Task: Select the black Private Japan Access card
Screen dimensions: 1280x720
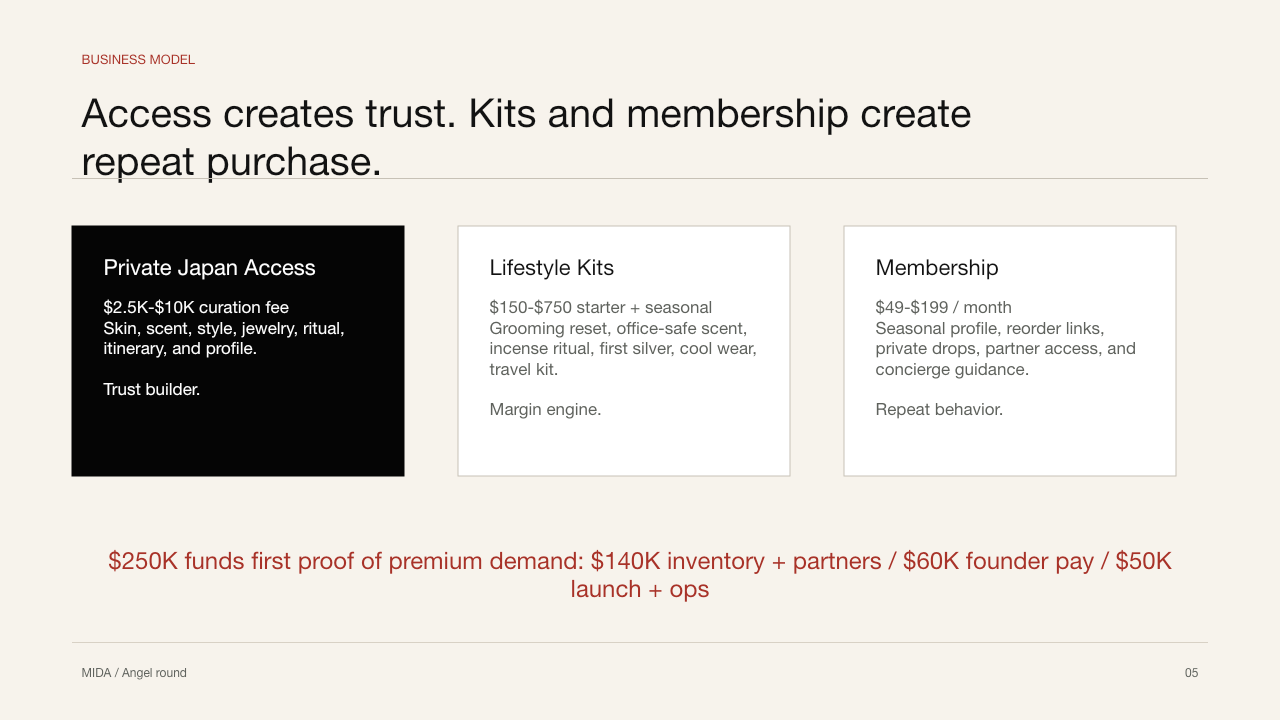Action: pos(238,351)
